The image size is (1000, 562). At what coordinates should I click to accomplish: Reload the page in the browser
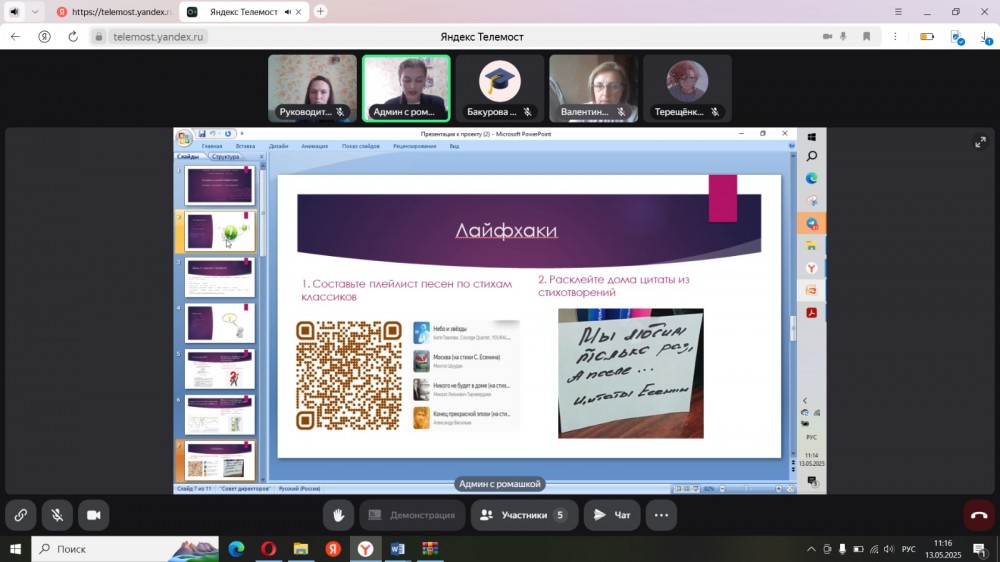click(73, 36)
